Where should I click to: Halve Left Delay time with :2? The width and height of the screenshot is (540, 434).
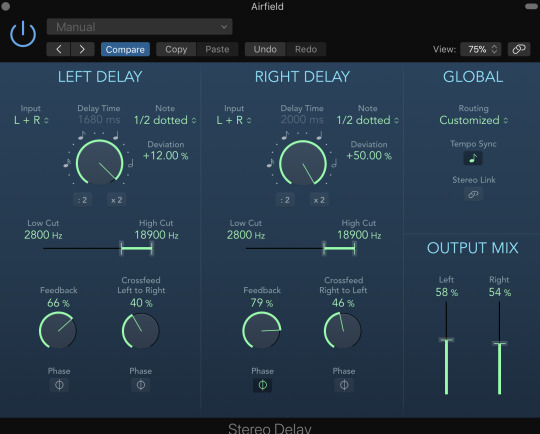coord(82,200)
